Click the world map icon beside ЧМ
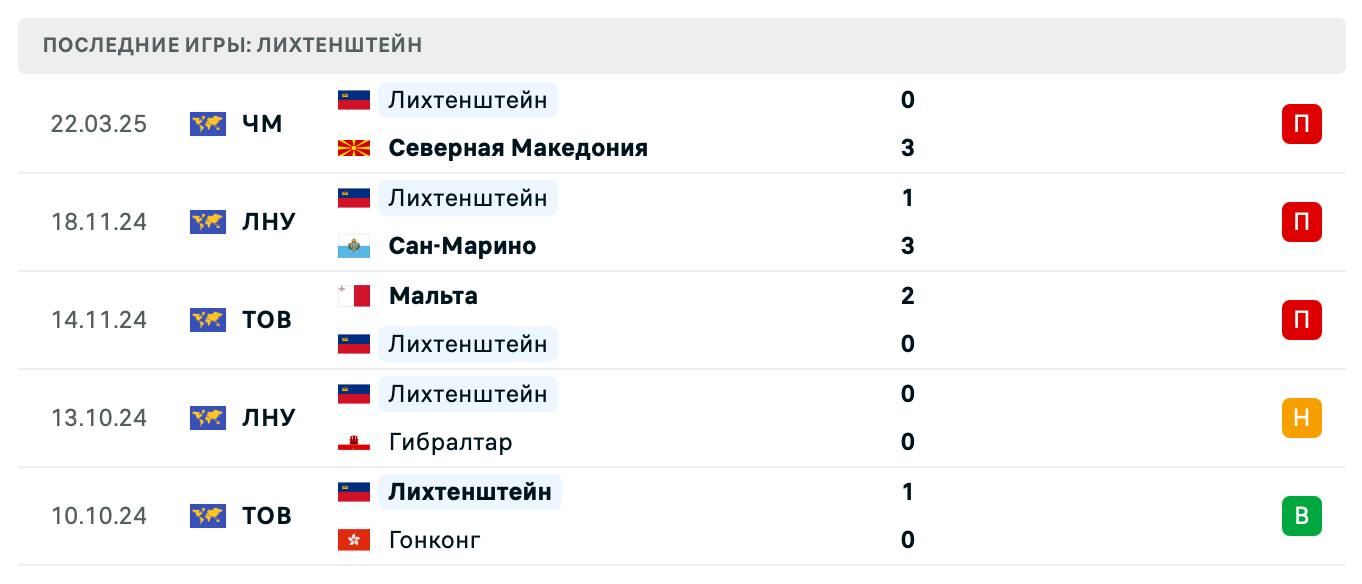The width and height of the screenshot is (1362, 584). click(207, 124)
